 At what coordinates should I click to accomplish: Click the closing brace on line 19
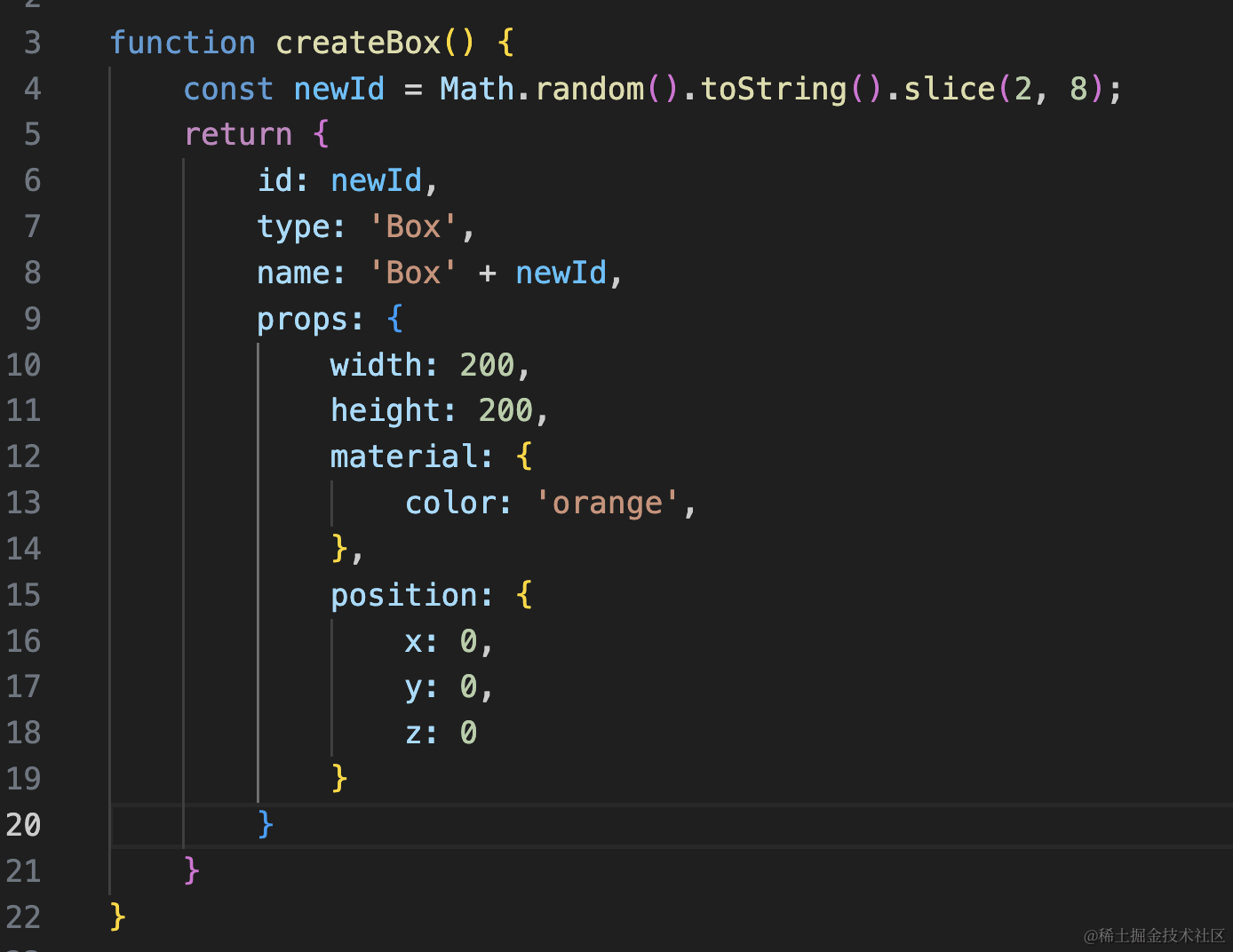(339, 779)
